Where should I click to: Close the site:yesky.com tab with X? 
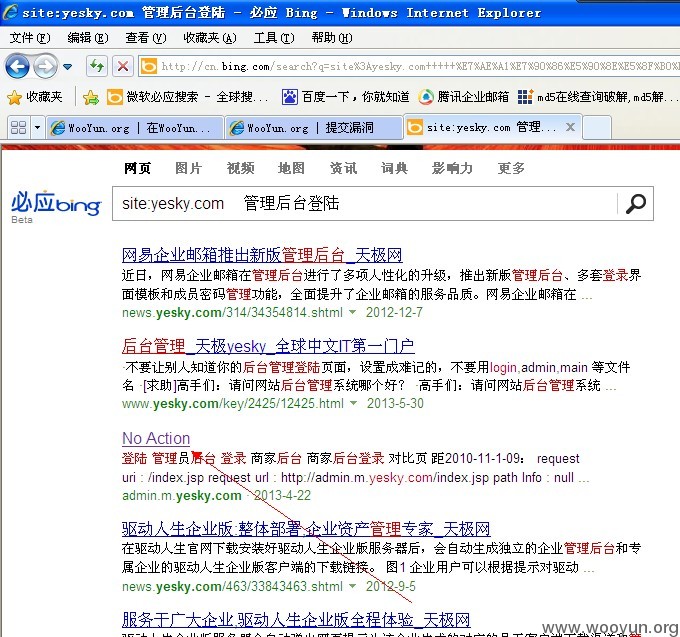[x=570, y=127]
